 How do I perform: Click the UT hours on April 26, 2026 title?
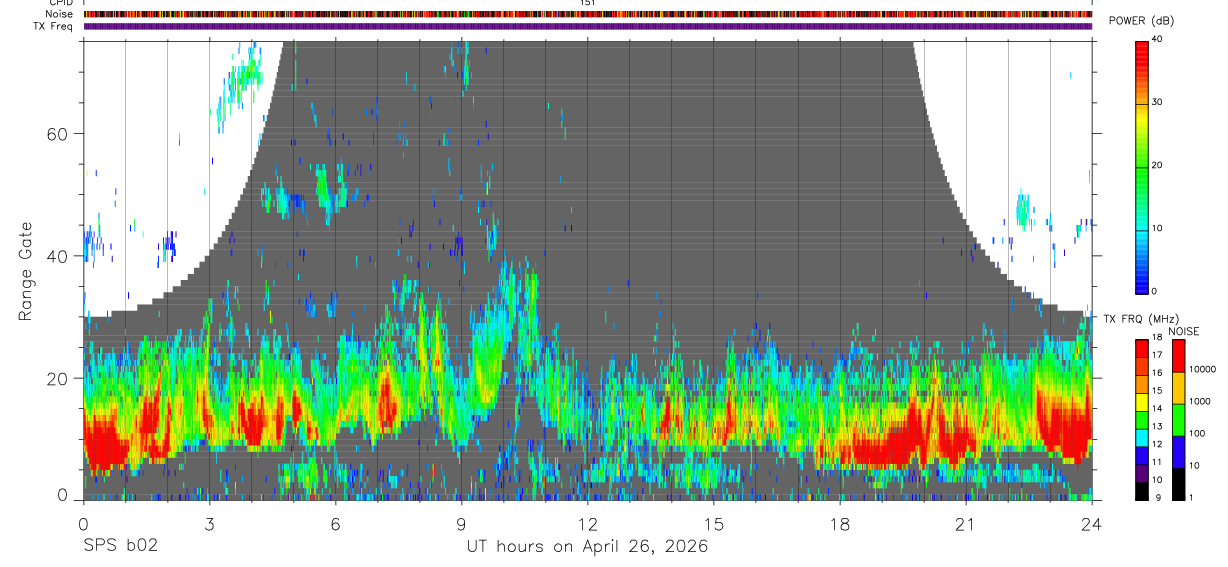[587, 547]
